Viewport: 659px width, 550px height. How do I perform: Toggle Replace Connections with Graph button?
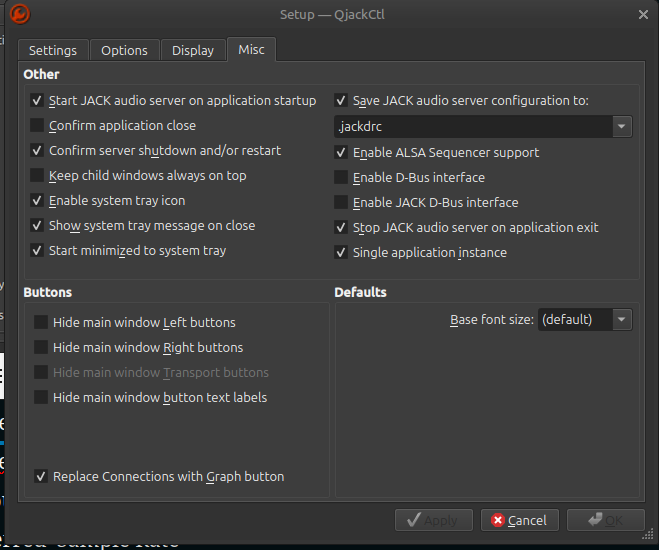click(41, 476)
